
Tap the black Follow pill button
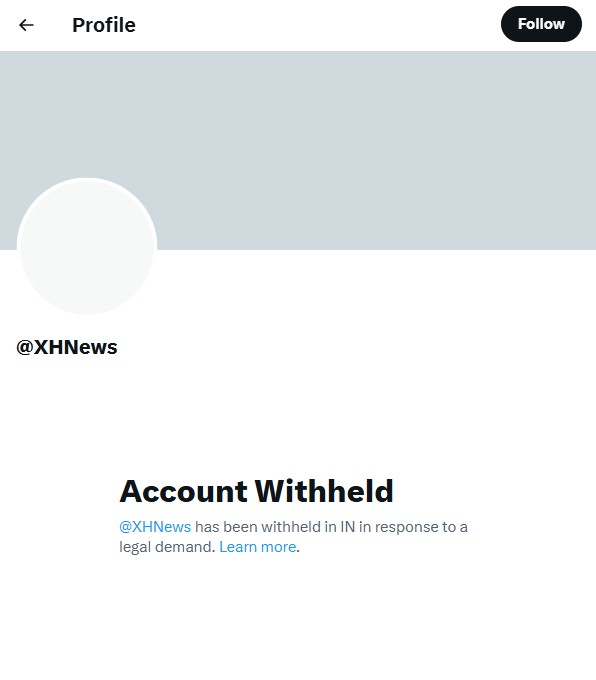(541, 24)
